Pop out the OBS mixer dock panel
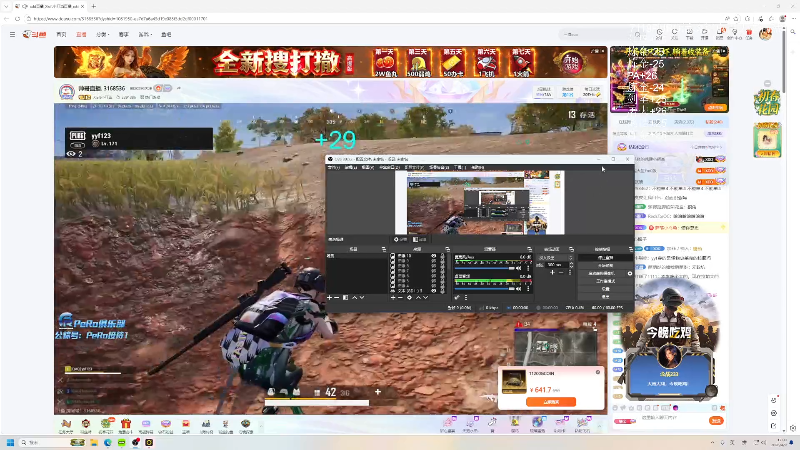The height and width of the screenshot is (450, 800). click(529, 249)
